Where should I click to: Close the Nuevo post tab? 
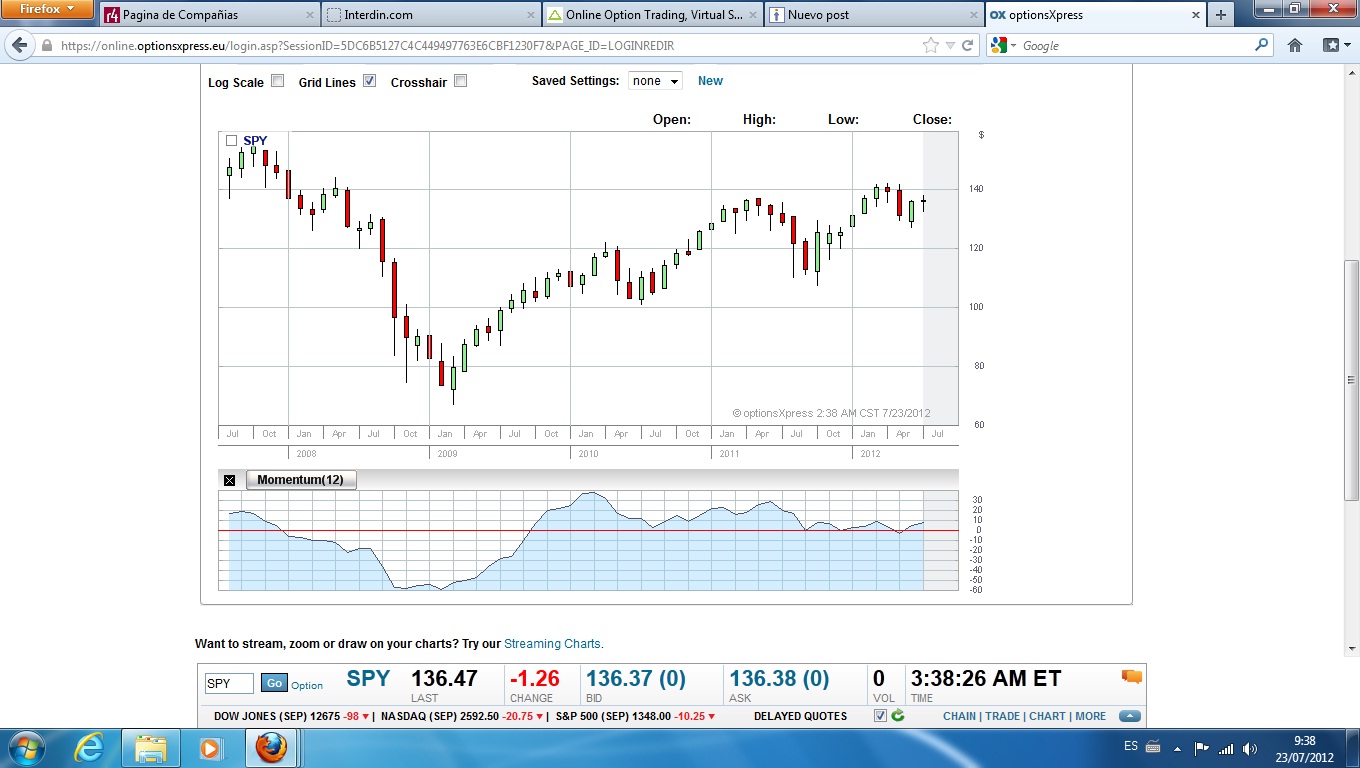[973, 15]
